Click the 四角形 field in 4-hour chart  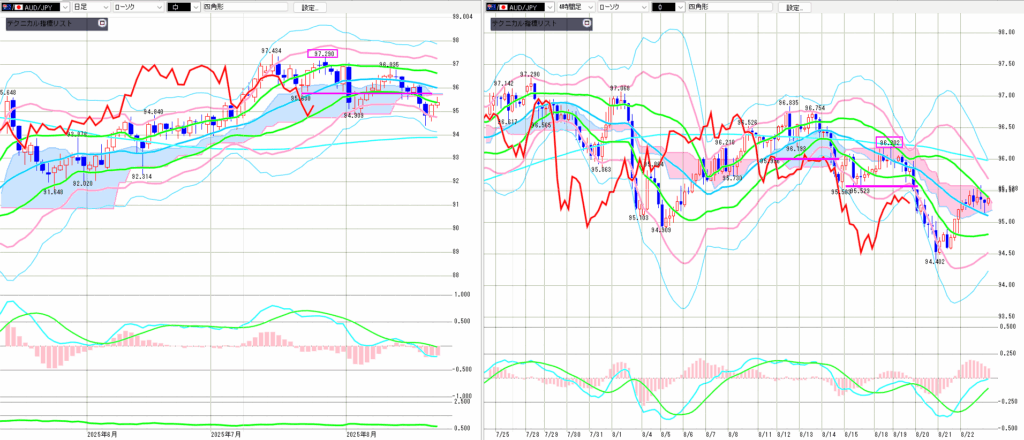[729, 7]
